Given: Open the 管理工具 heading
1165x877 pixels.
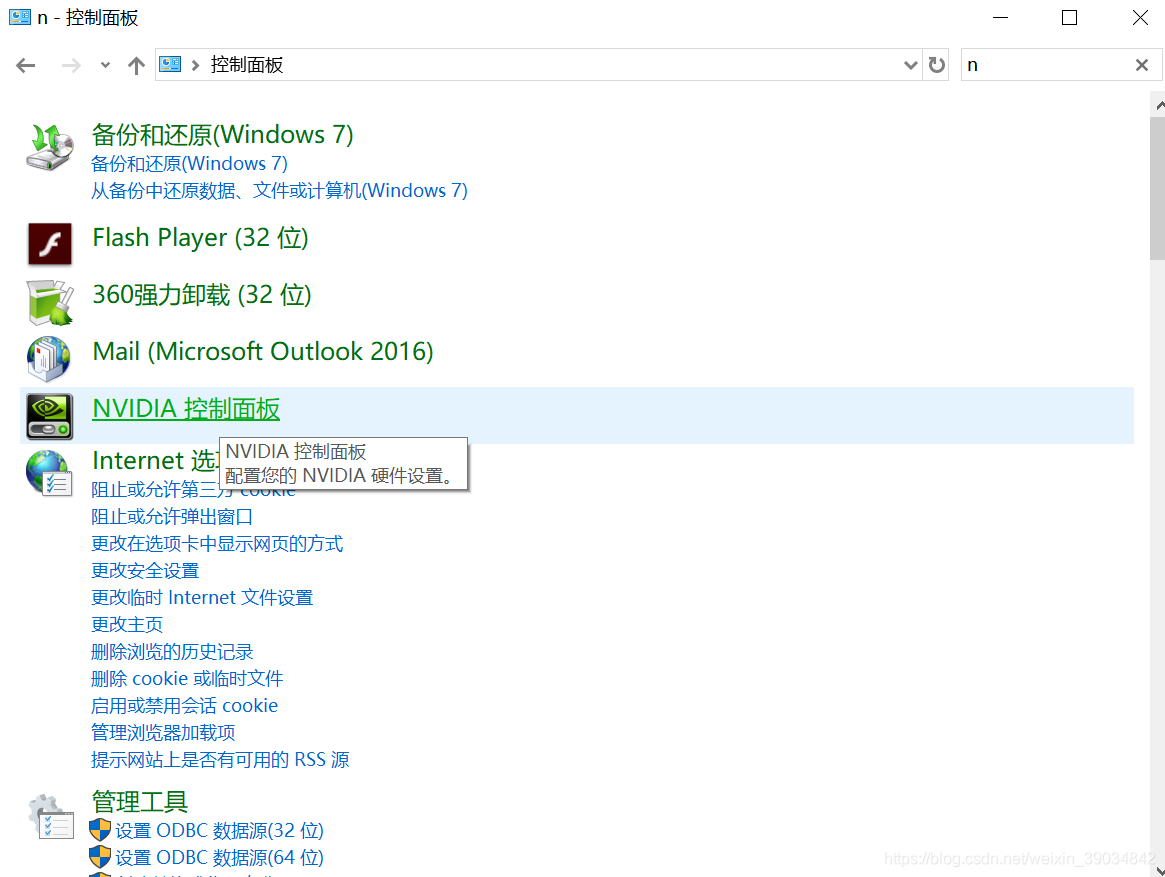Looking at the screenshot, I should 140,802.
